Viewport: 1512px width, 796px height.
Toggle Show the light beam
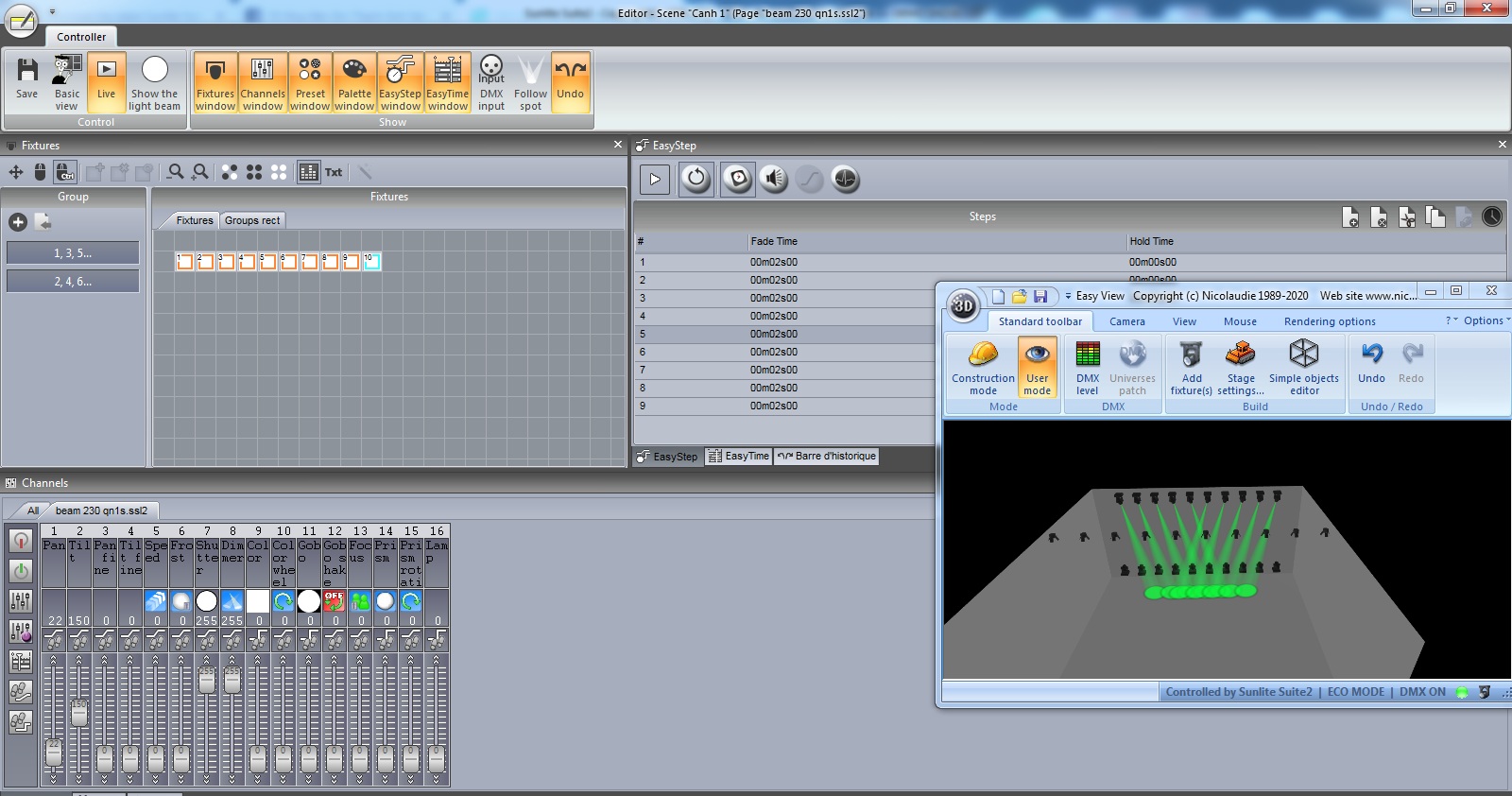click(154, 83)
